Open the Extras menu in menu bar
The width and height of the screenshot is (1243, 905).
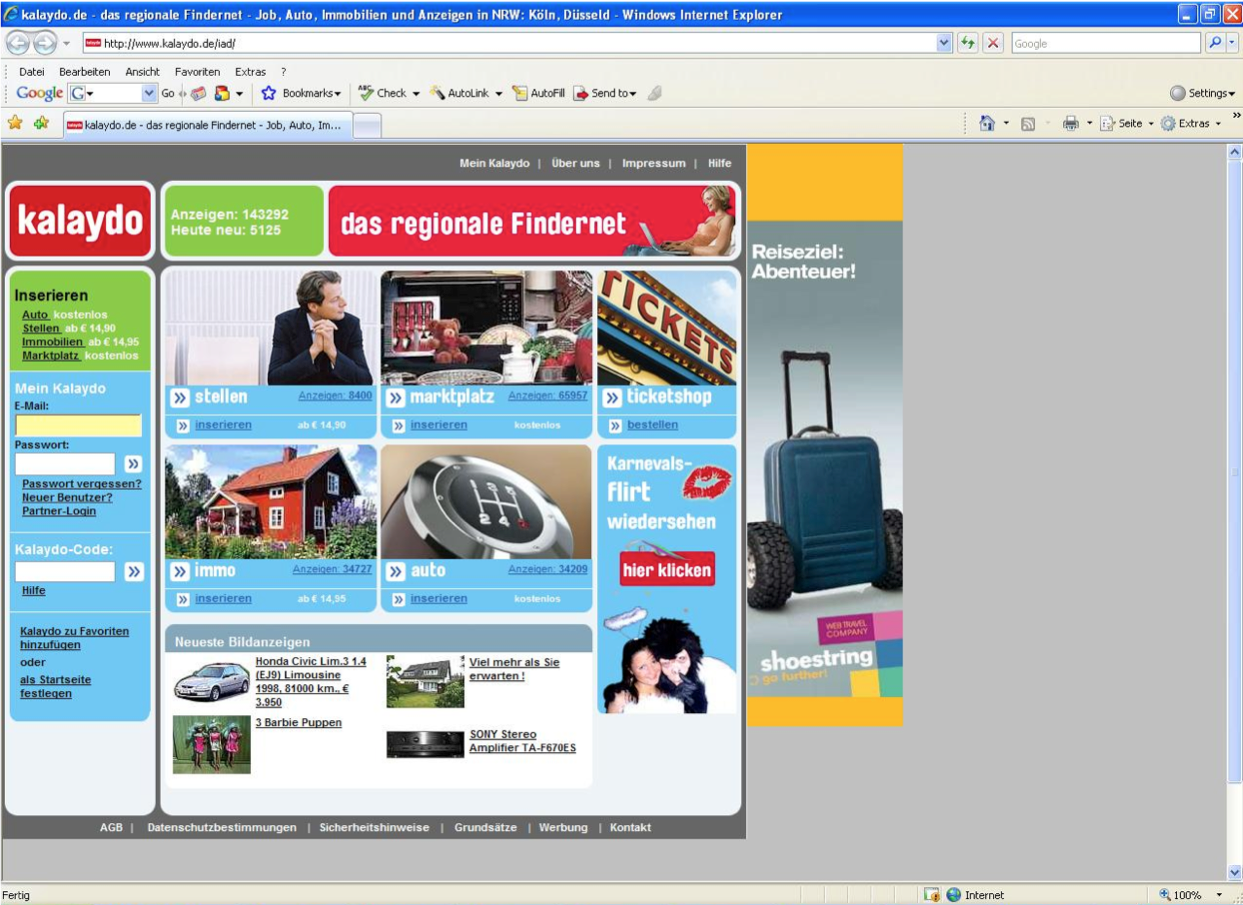(x=250, y=72)
